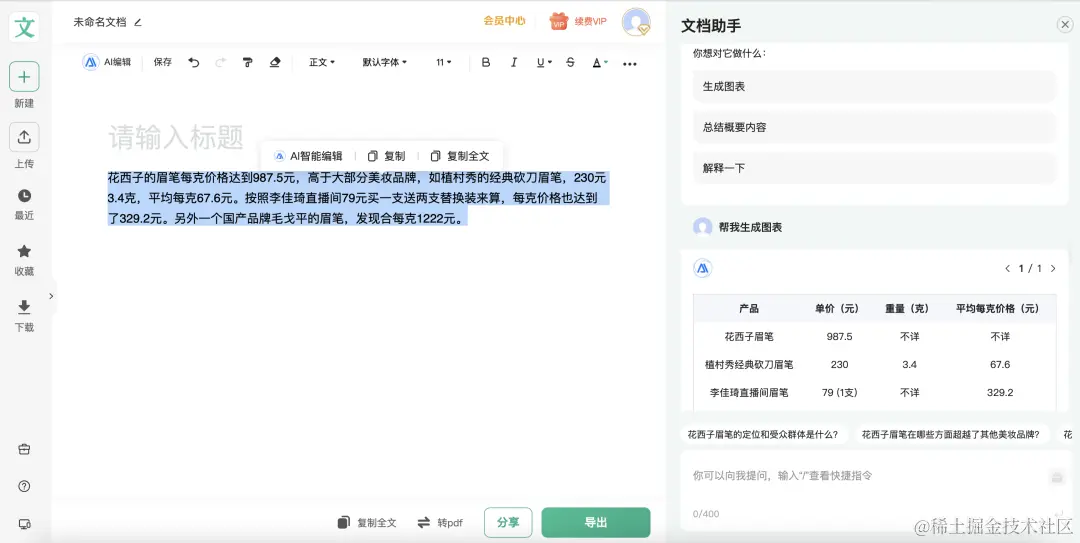Open the font color picker
Screen dimensions: 1080x543
[x=600, y=63]
